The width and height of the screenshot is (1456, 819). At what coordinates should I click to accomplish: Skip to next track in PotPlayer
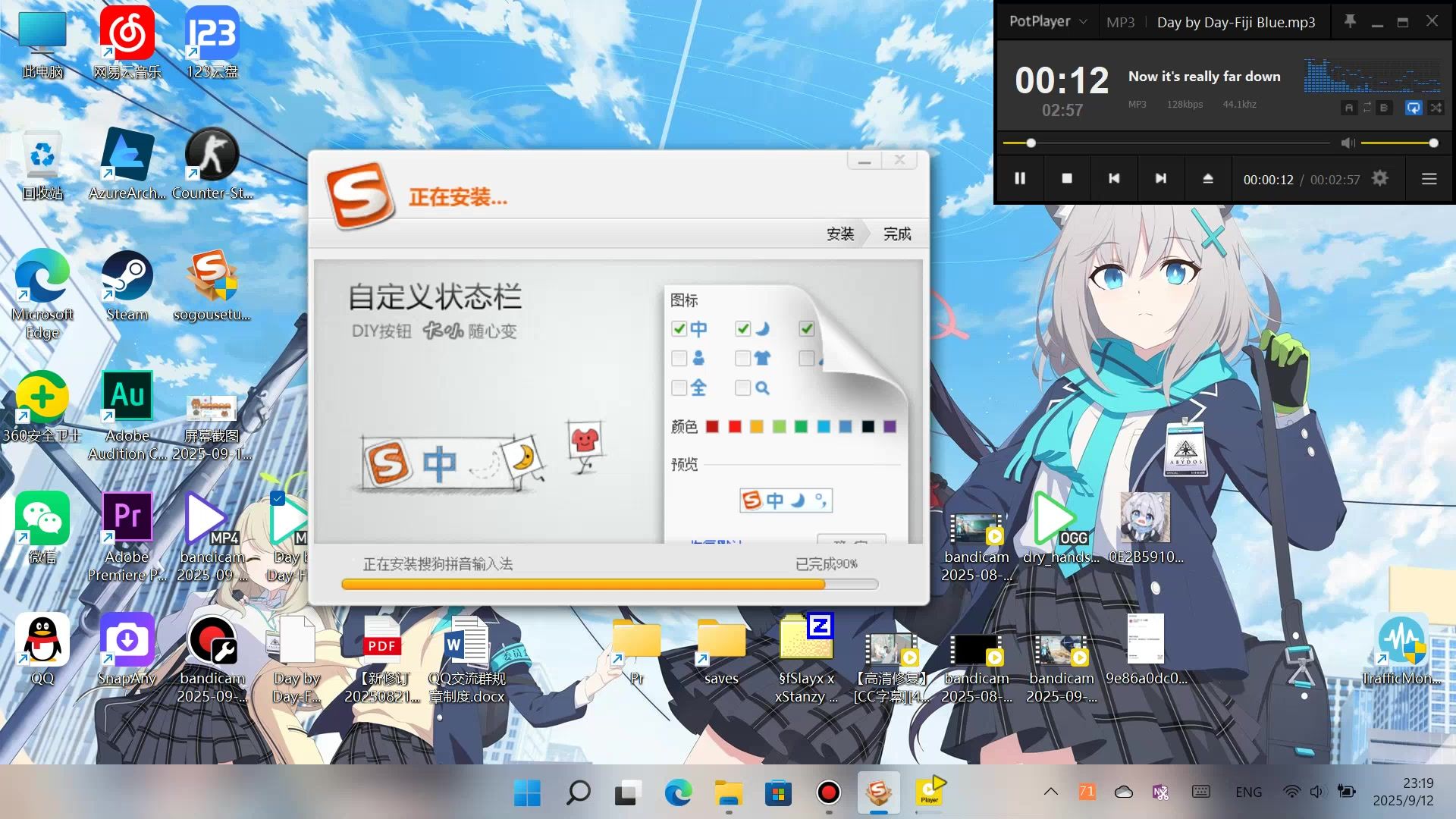tap(1161, 179)
